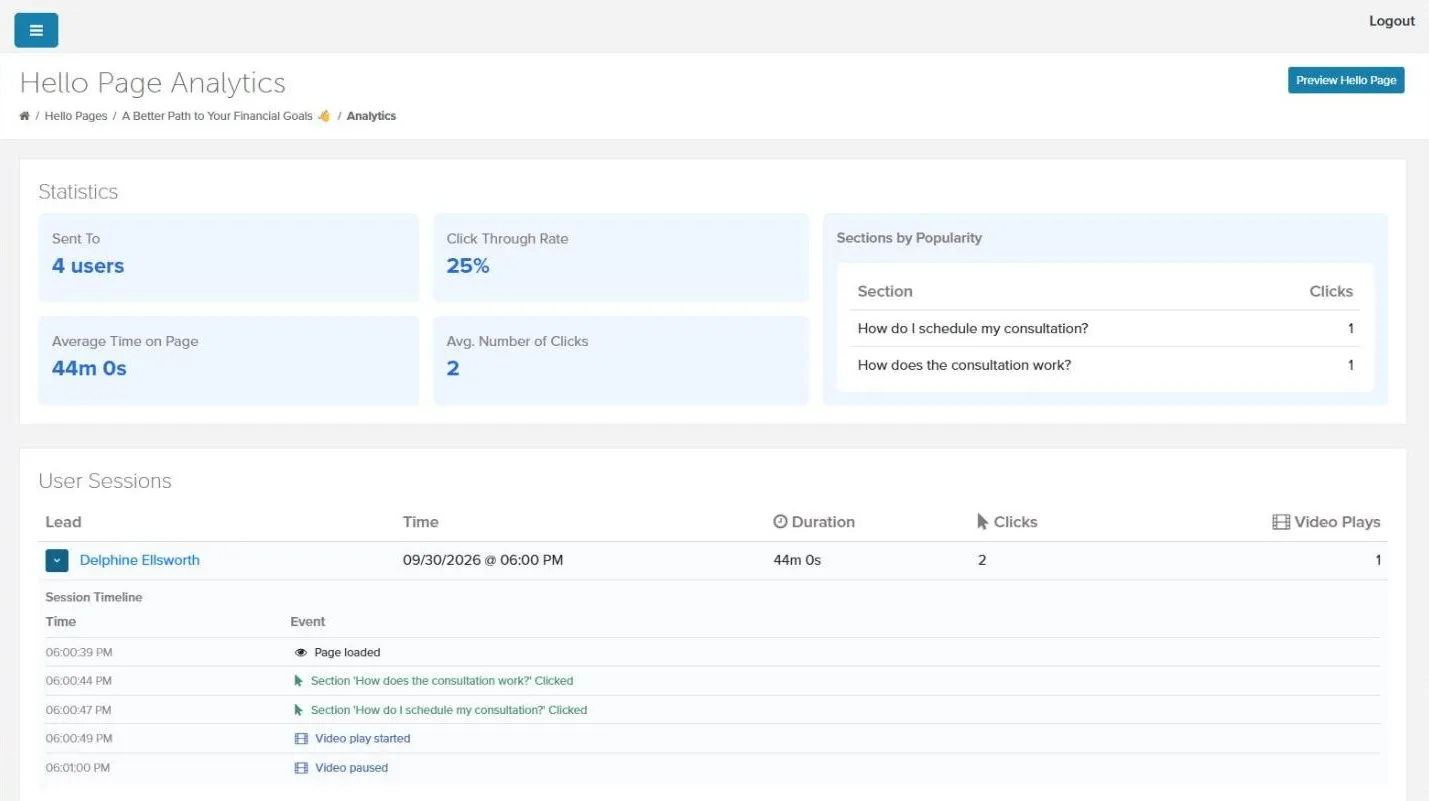
Task: Click the 06:00:44 PM timeline timestamp
Action: 79,681
